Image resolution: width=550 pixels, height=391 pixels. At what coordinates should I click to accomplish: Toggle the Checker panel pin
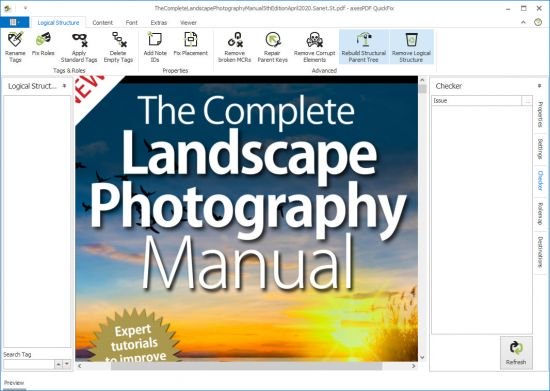coord(539,86)
